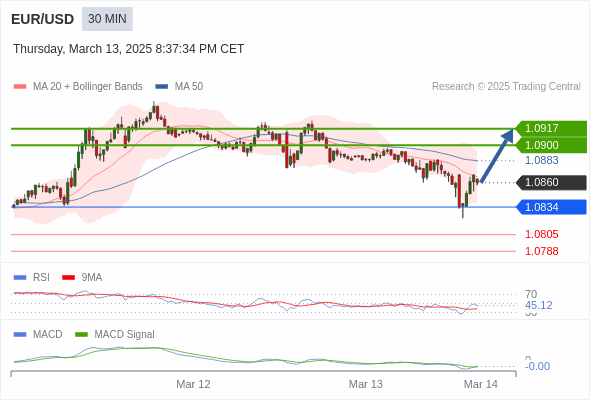Click the MACD legend label

click(47, 335)
